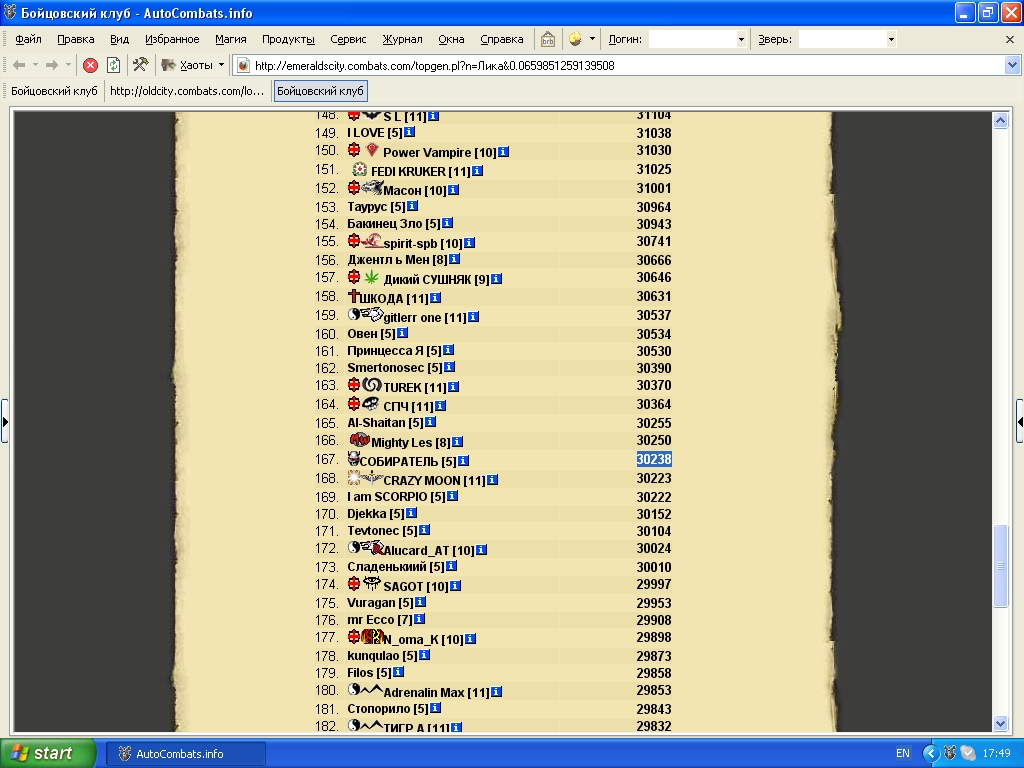The height and width of the screenshot is (768, 1024).
Task: Open info icon next to Масон [10]
Action: pyautogui.click(x=453, y=189)
